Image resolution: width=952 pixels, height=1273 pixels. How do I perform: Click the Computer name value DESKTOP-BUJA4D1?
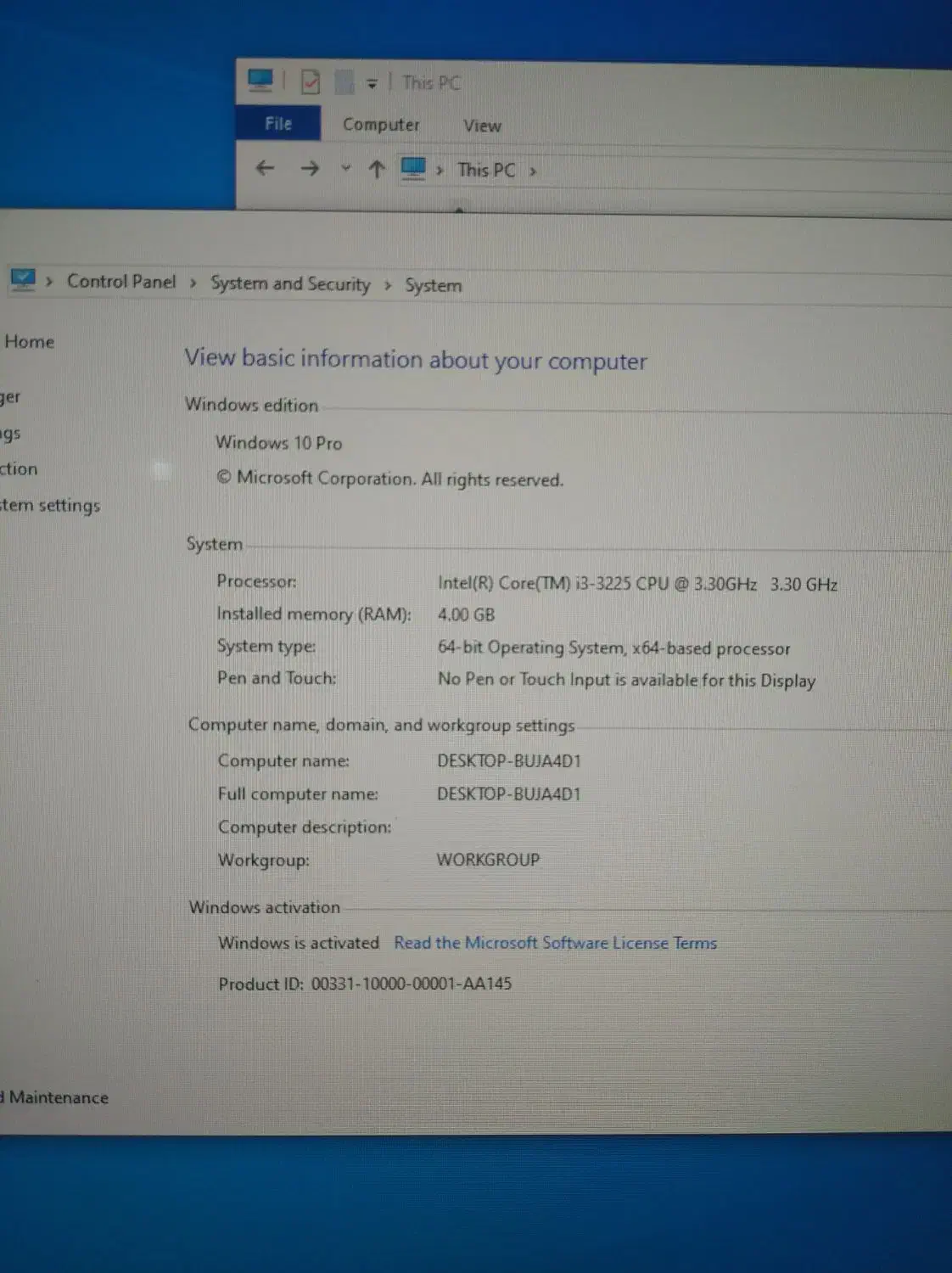[508, 760]
